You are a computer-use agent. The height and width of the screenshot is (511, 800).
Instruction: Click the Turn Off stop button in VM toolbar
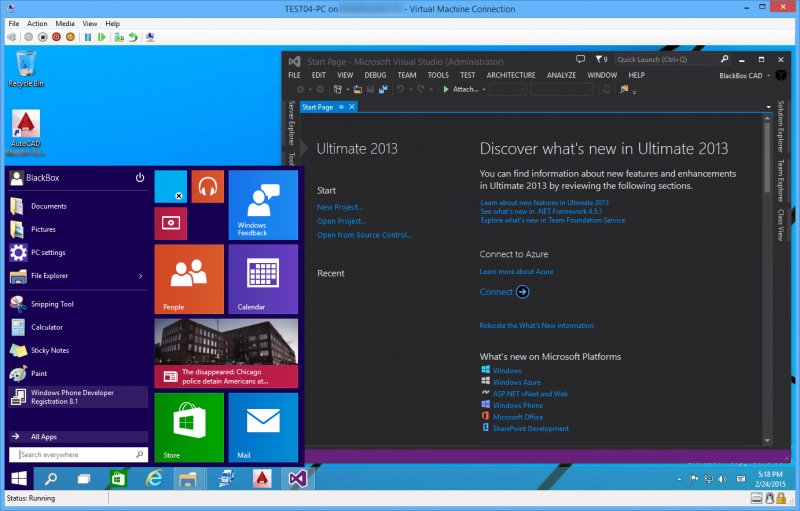(43, 37)
